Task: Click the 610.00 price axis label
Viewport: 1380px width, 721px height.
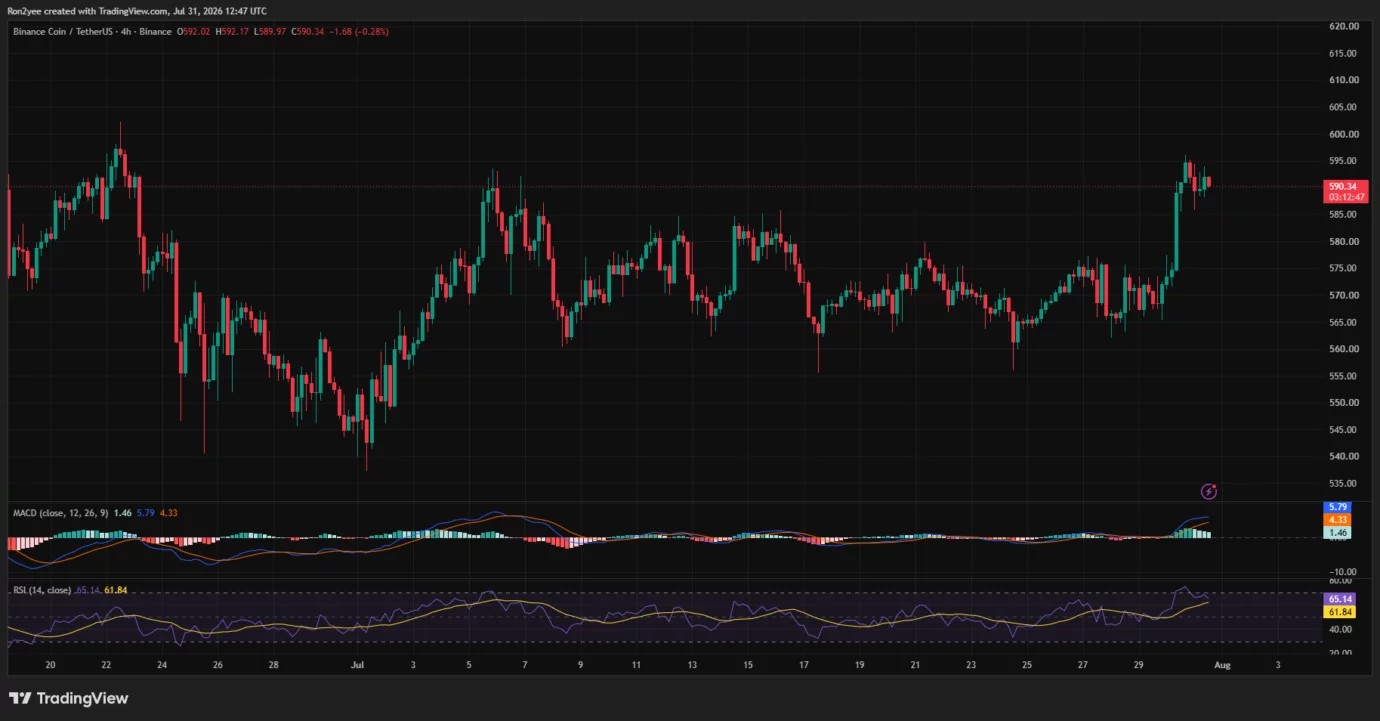Action: pyautogui.click(x=1342, y=80)
